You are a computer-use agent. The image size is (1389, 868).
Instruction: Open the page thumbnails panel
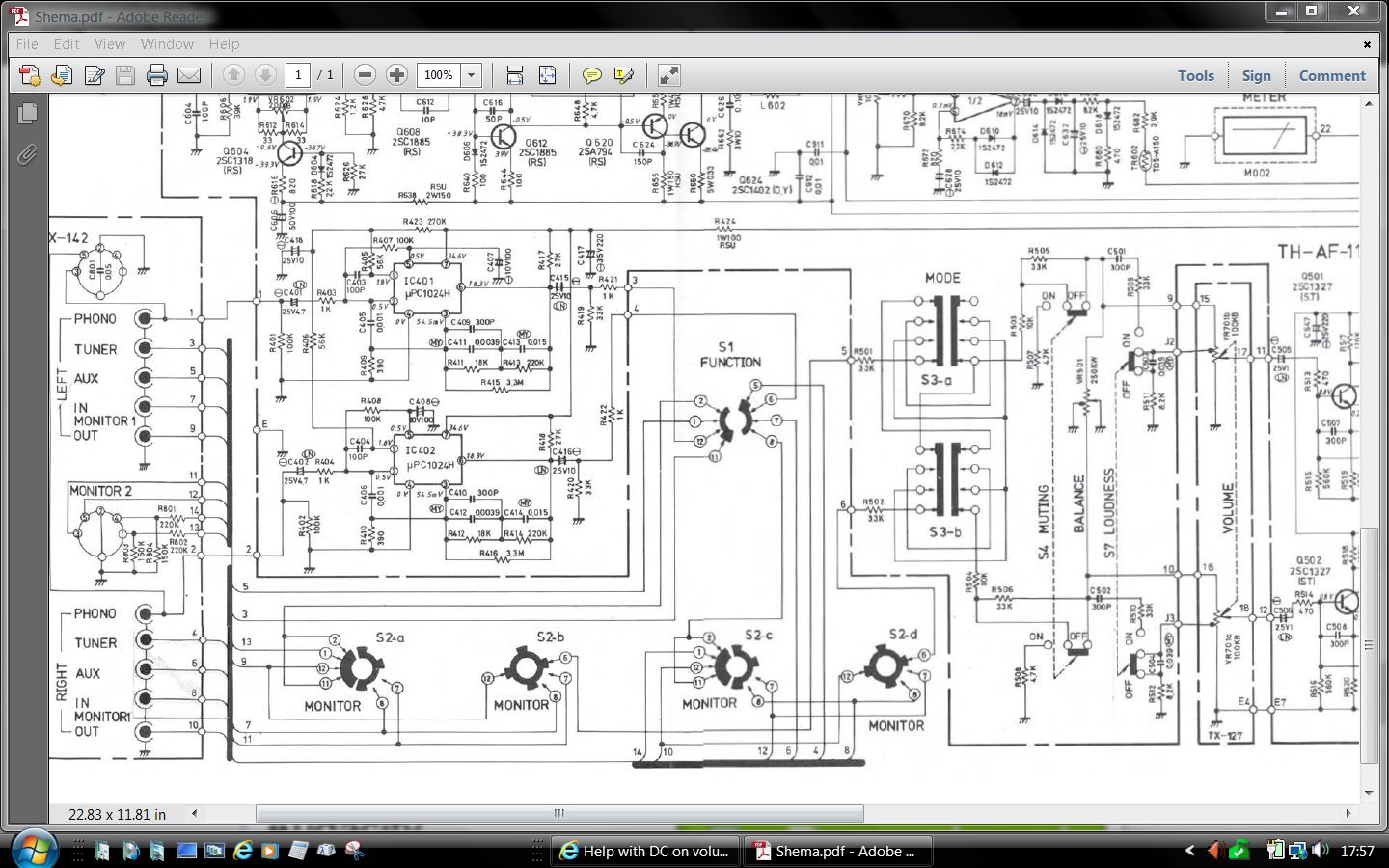(27, 113)
